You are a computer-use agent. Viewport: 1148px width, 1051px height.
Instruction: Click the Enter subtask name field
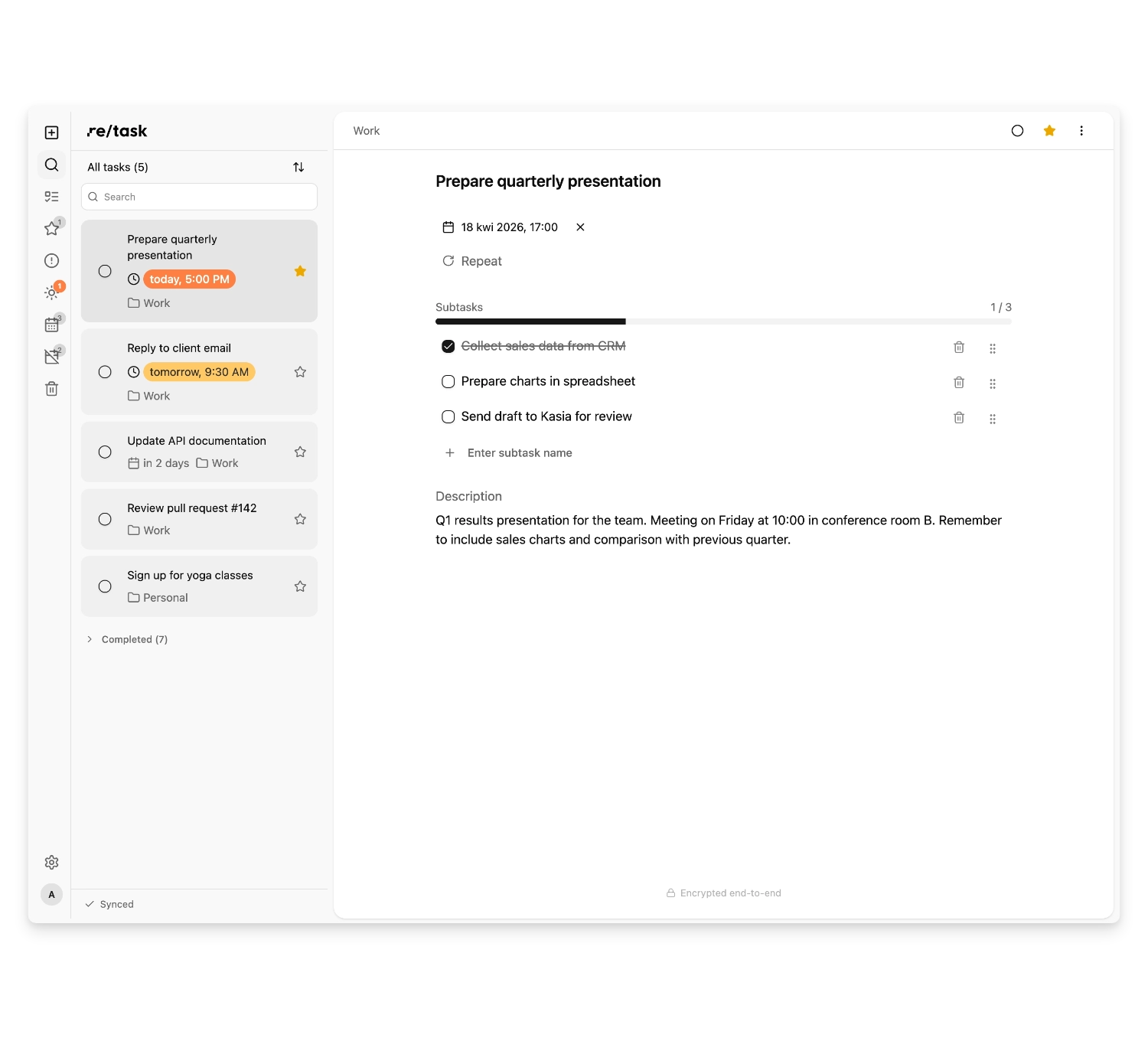(520, 453)
